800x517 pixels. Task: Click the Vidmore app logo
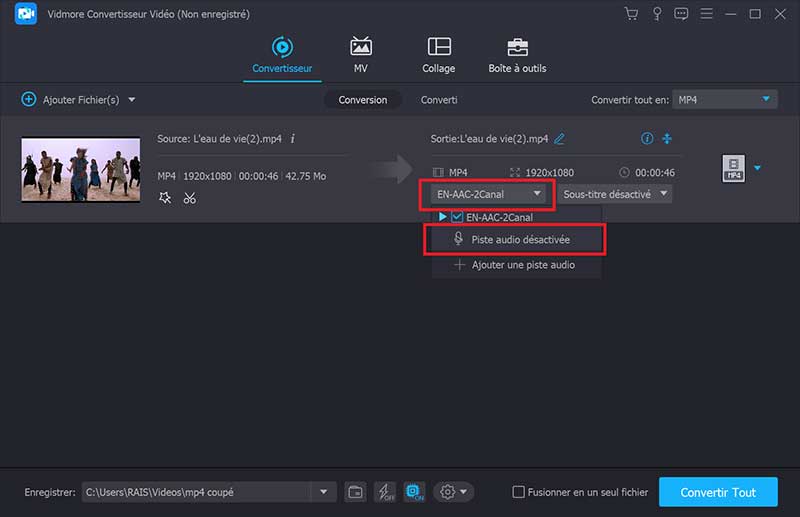26,14
